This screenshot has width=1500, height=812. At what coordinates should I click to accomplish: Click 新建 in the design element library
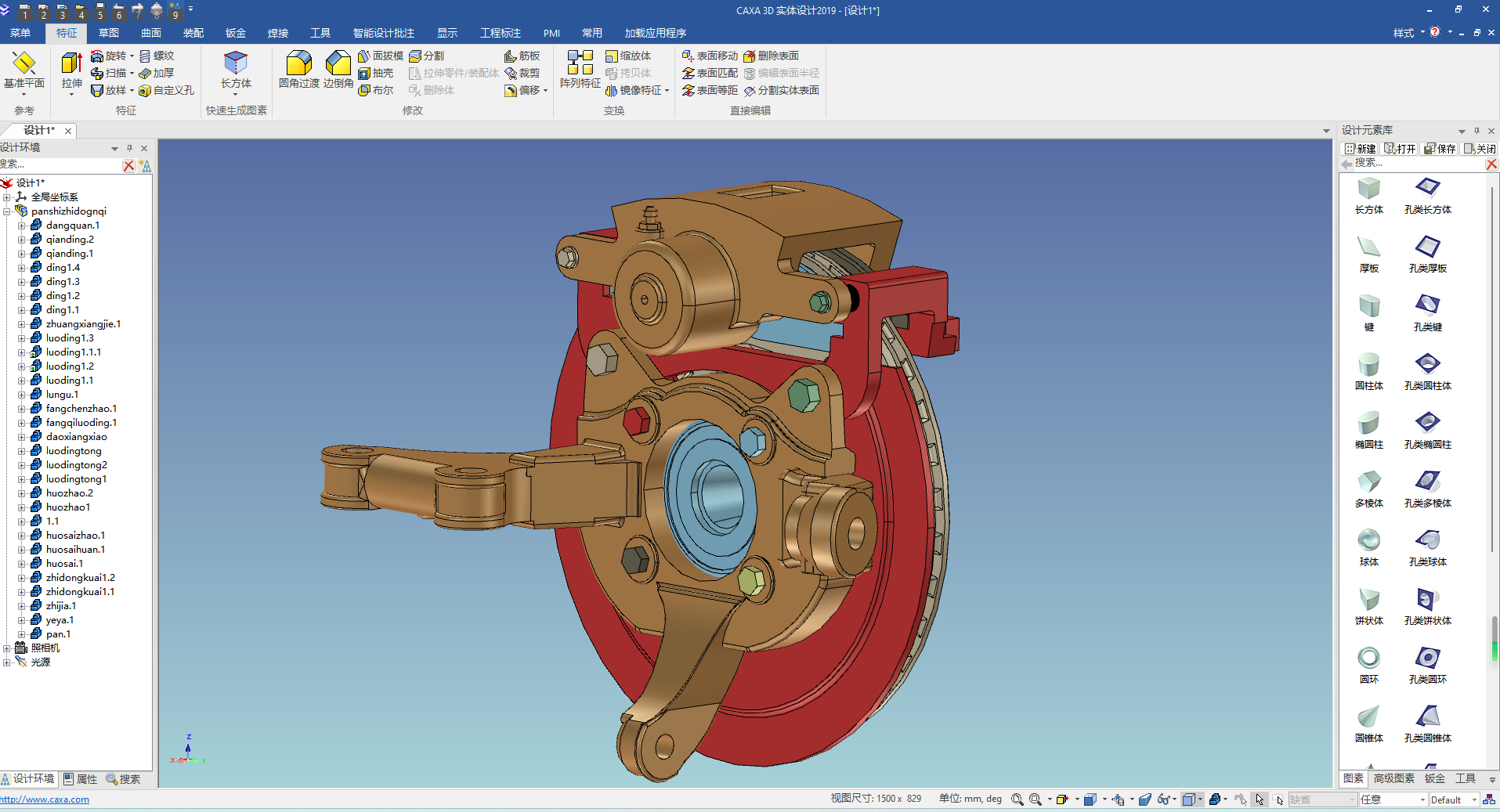[x=1361, y=149]
